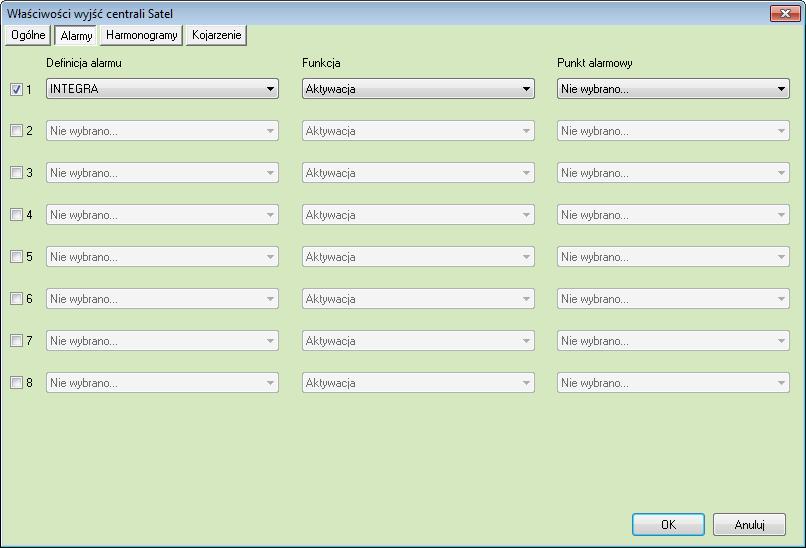Open row 5 Definicja alarmu dropdown
This screenshot has width=806, height=548.
[162, 257]
